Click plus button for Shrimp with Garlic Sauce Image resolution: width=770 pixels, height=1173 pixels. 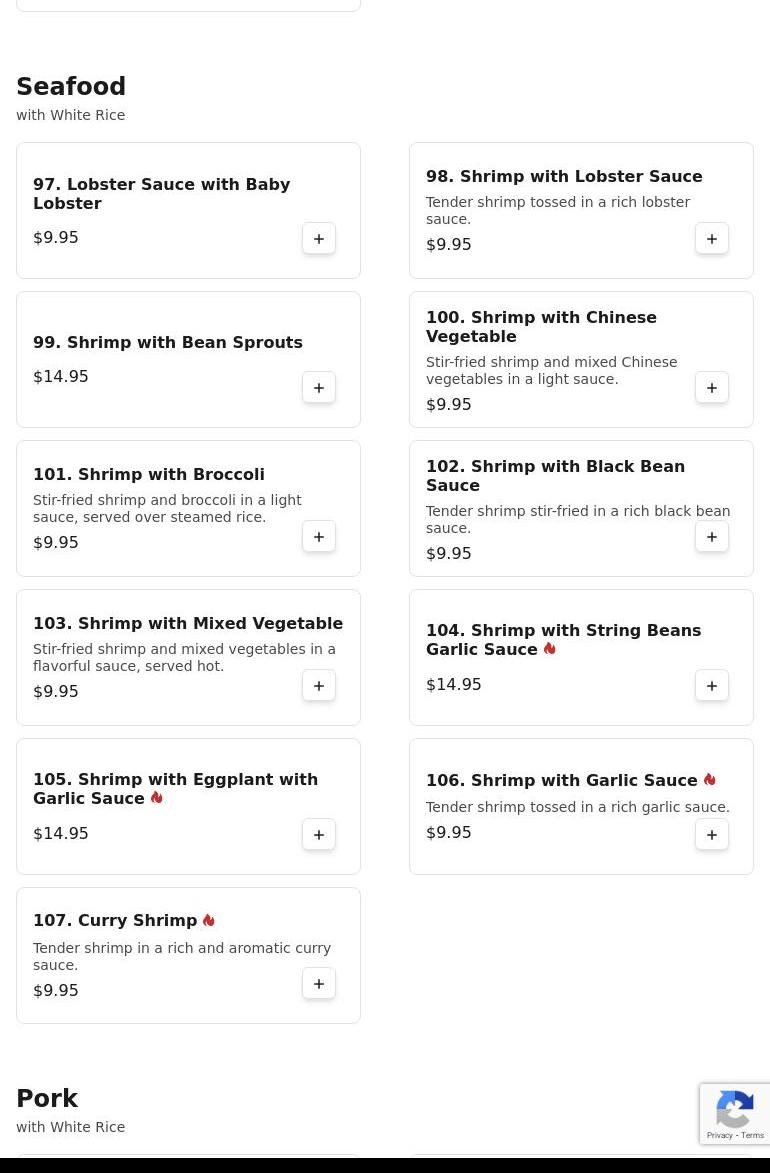tap(712, 835)
